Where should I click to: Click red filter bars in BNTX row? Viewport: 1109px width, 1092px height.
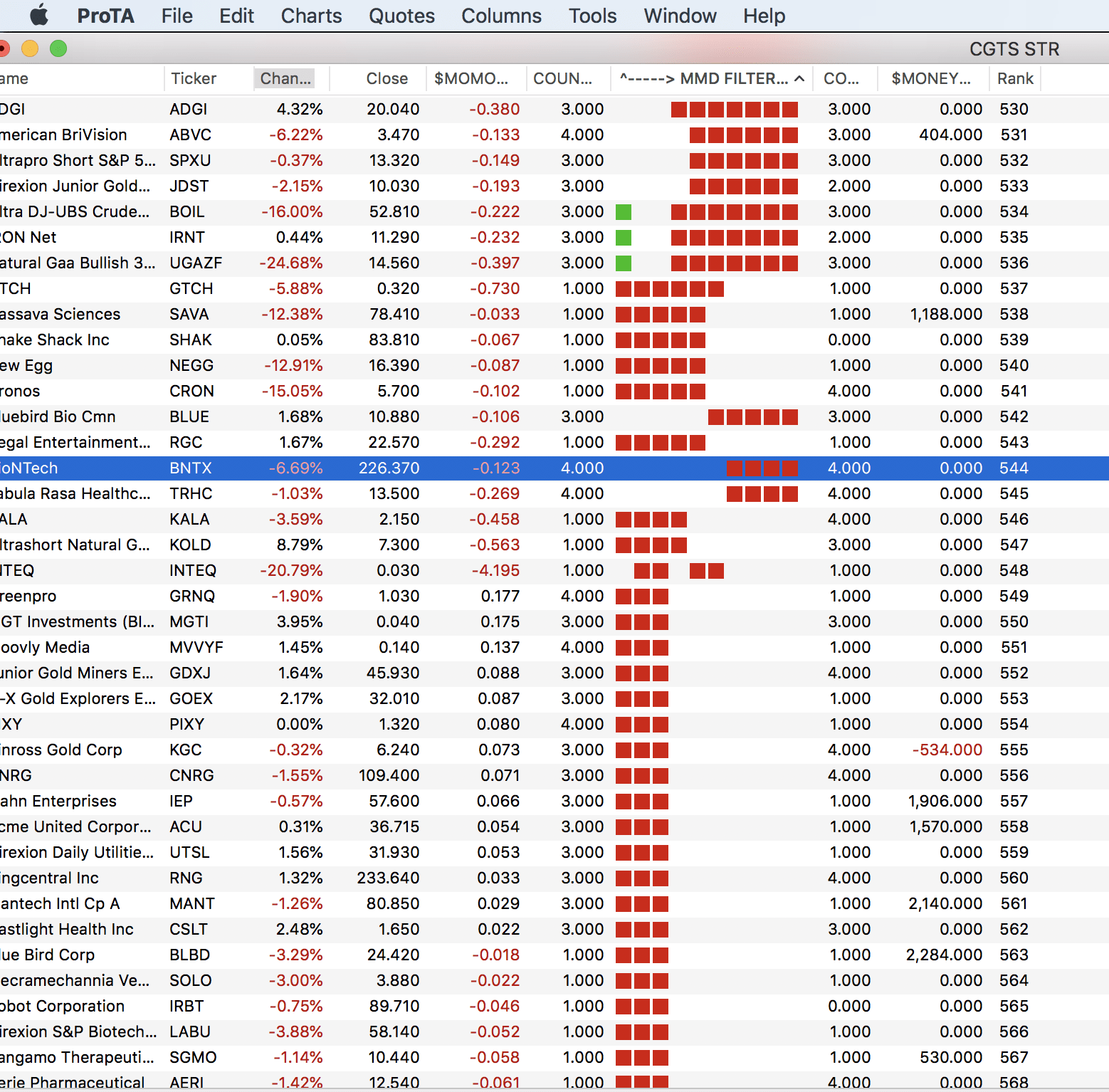point(762,468)
